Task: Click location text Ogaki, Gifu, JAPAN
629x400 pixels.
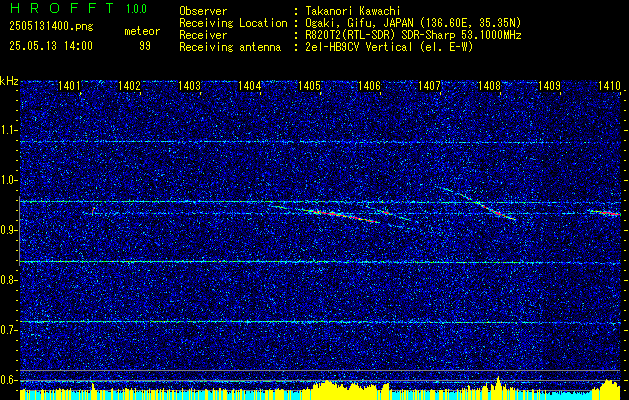Action: click(359, 23)
